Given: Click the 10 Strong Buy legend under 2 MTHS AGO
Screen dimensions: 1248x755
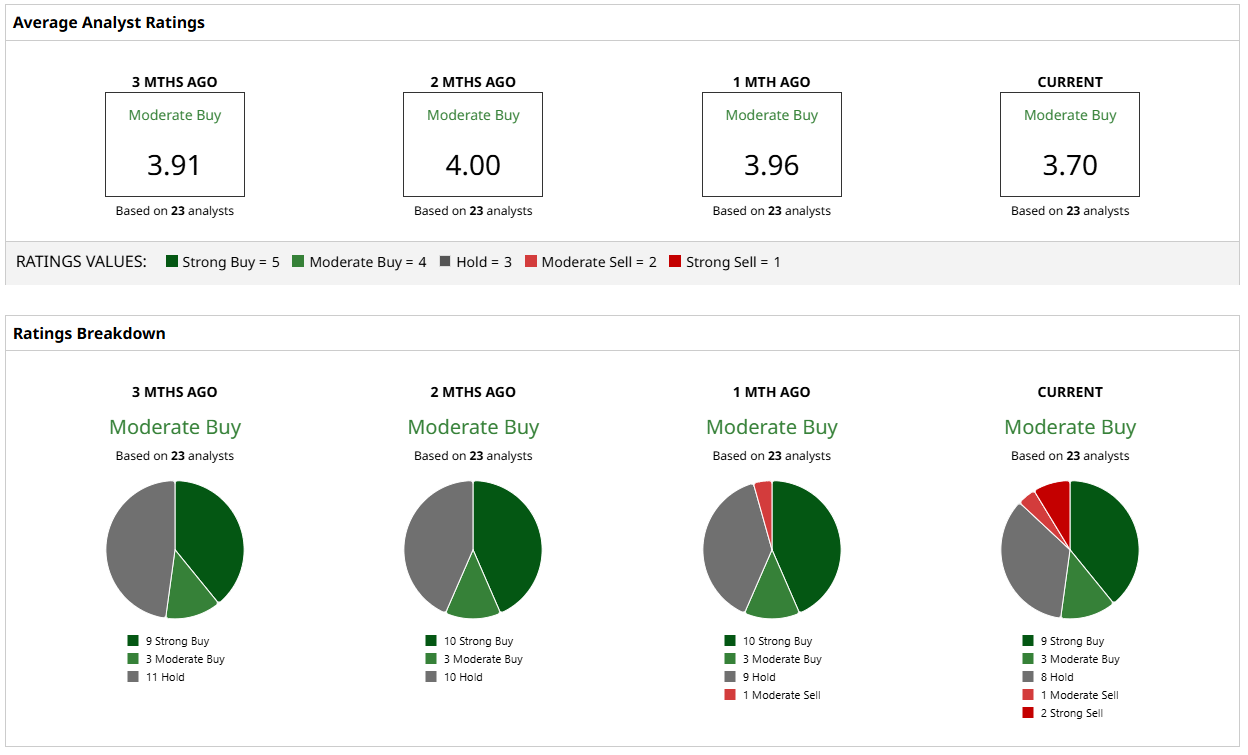Looking at the screenshot, I should [469, 641].
